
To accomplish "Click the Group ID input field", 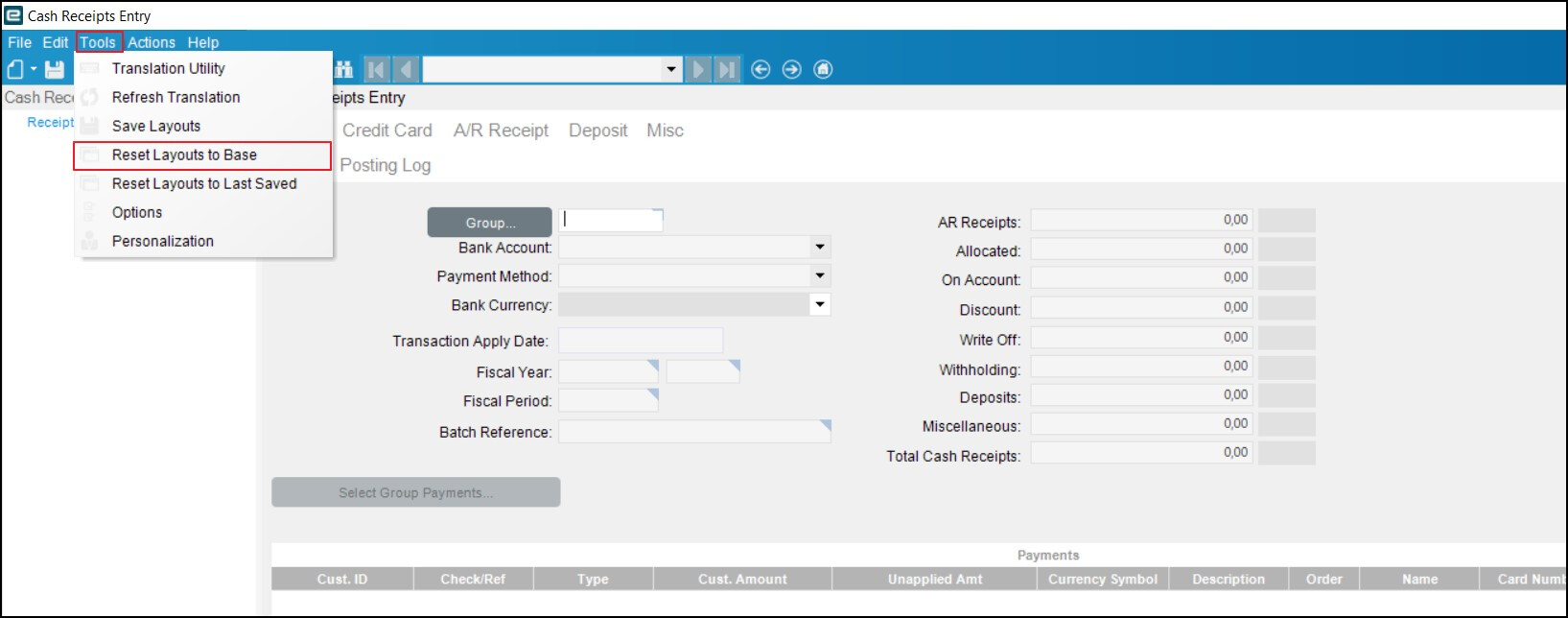I will pos(611,220).
